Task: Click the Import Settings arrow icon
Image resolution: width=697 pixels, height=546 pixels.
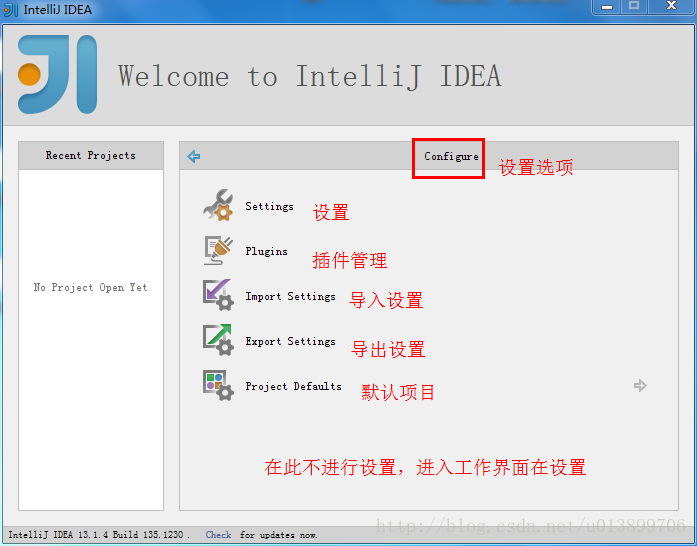Action: 218,295
